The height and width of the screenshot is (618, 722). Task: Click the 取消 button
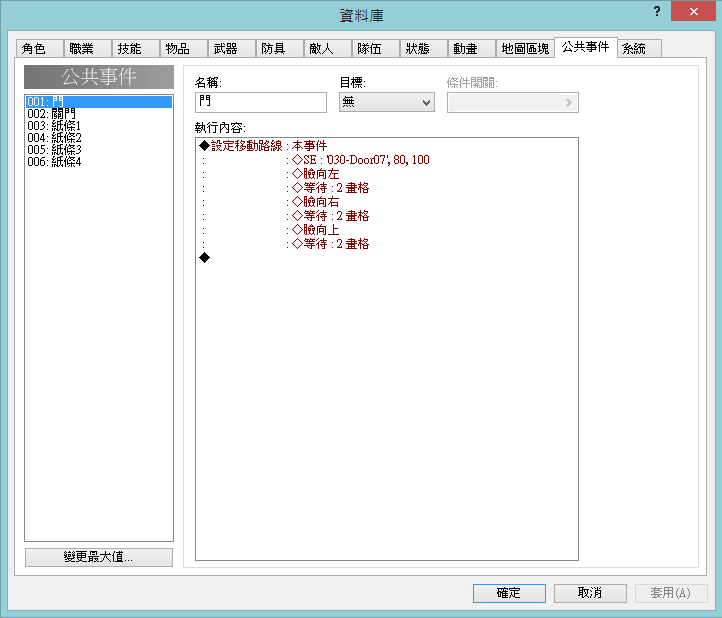pyautogui.click(x=590, y=593)
